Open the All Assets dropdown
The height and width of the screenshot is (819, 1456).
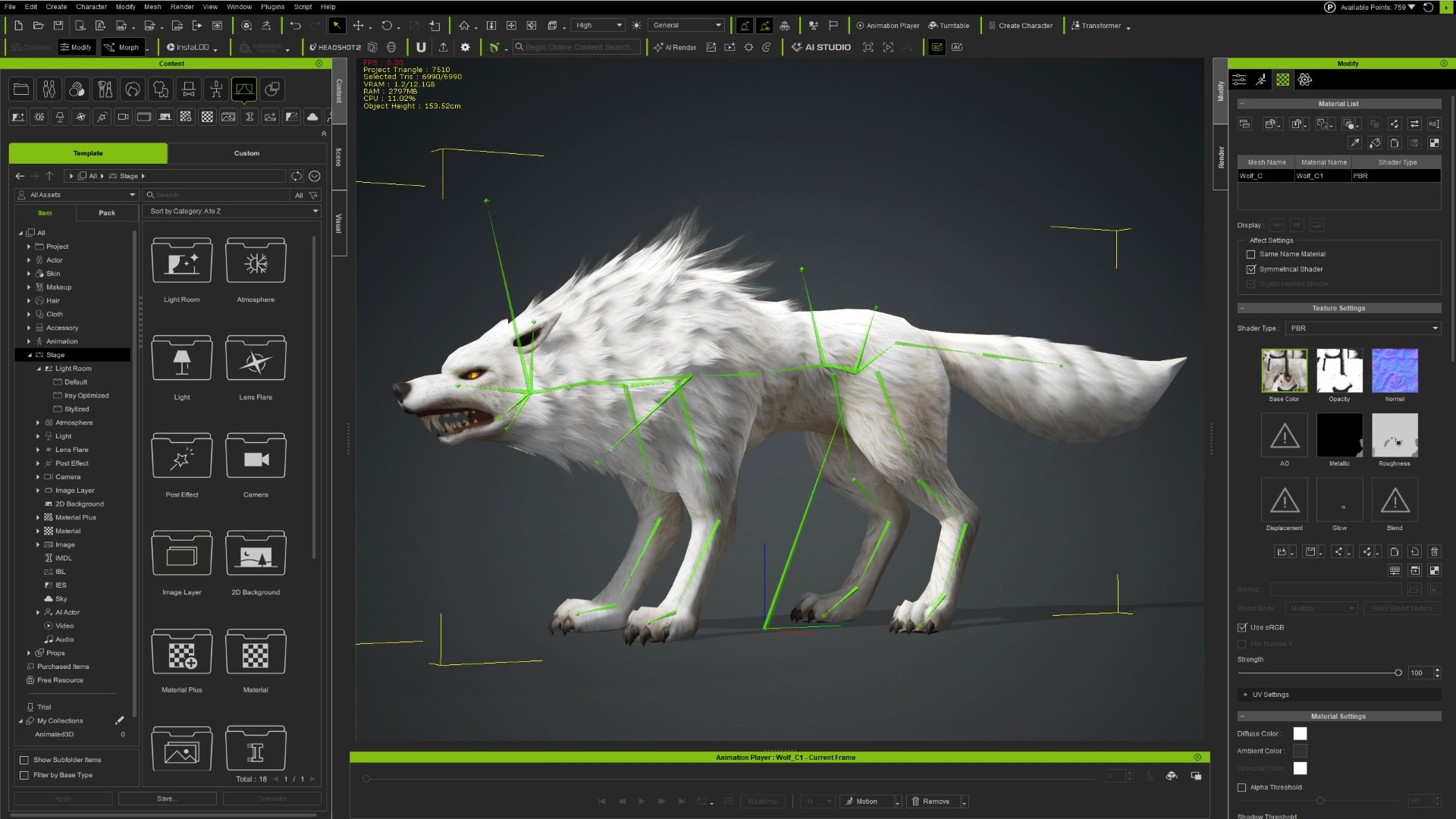tap(77, 195)
